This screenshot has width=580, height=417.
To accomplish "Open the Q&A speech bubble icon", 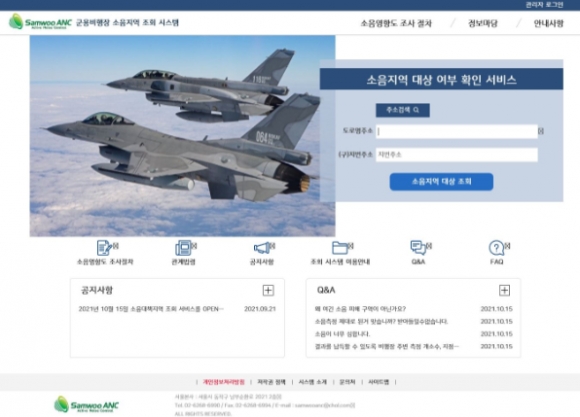I will point(418,248).
